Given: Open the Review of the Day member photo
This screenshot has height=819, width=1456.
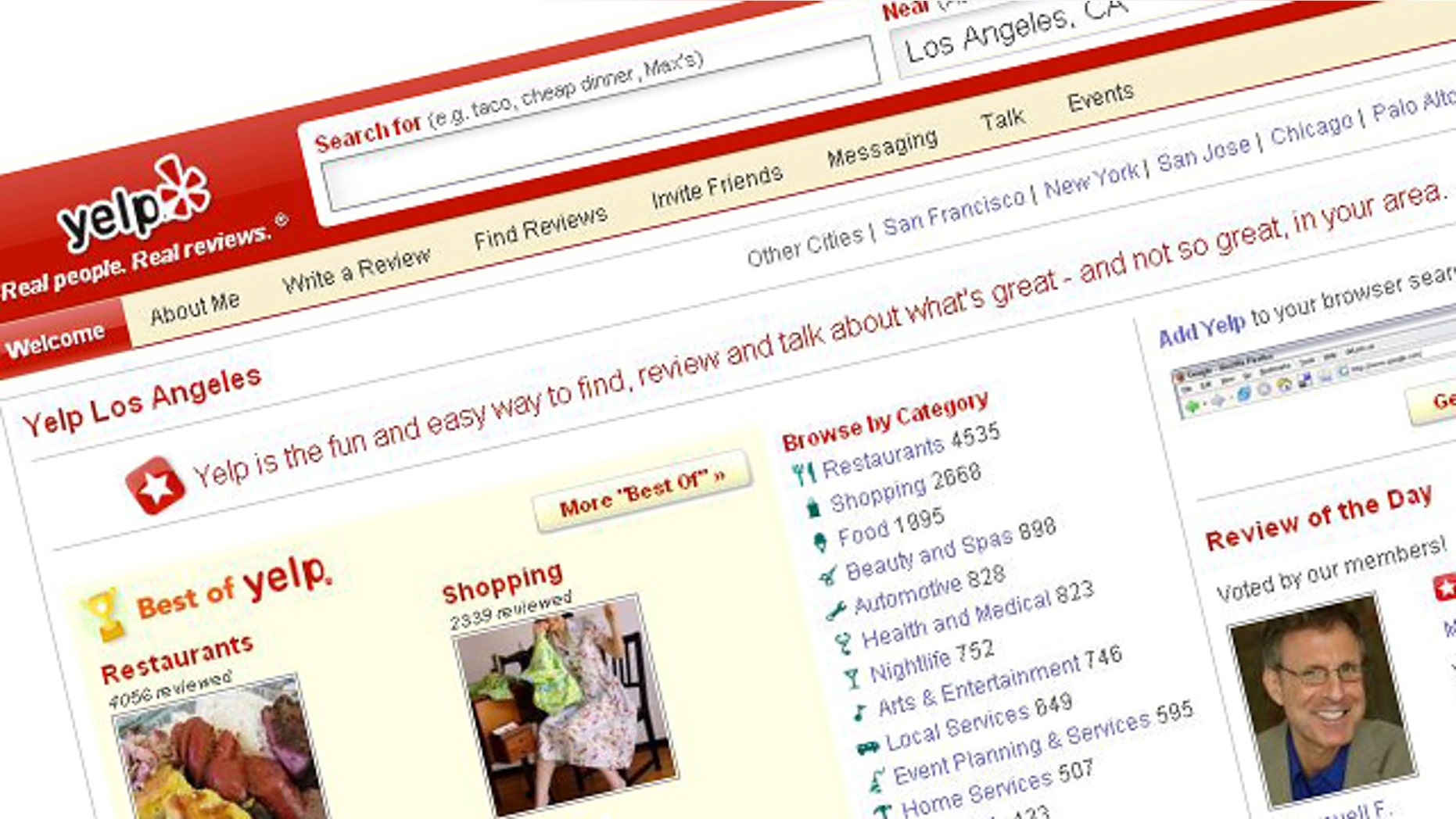Looking at the screenshot, I should coord(1322,699).
